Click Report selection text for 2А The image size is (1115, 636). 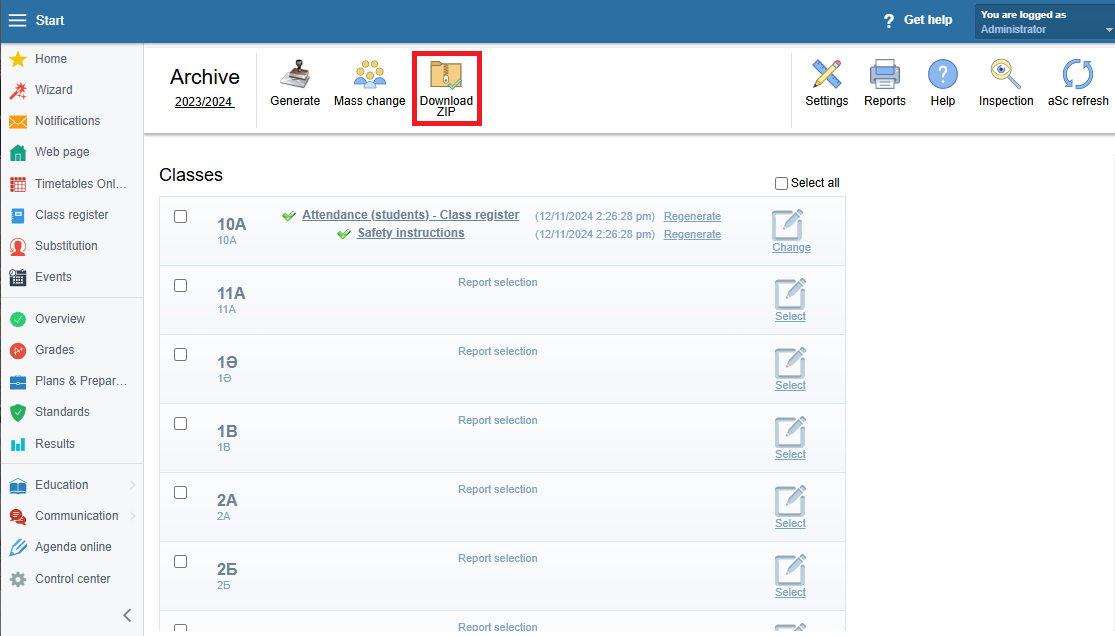pos(498,489)
